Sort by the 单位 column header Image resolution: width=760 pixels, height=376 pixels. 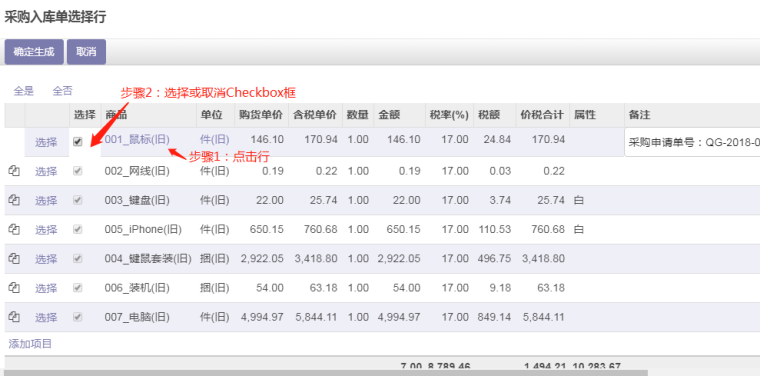(x=215, y=115)
